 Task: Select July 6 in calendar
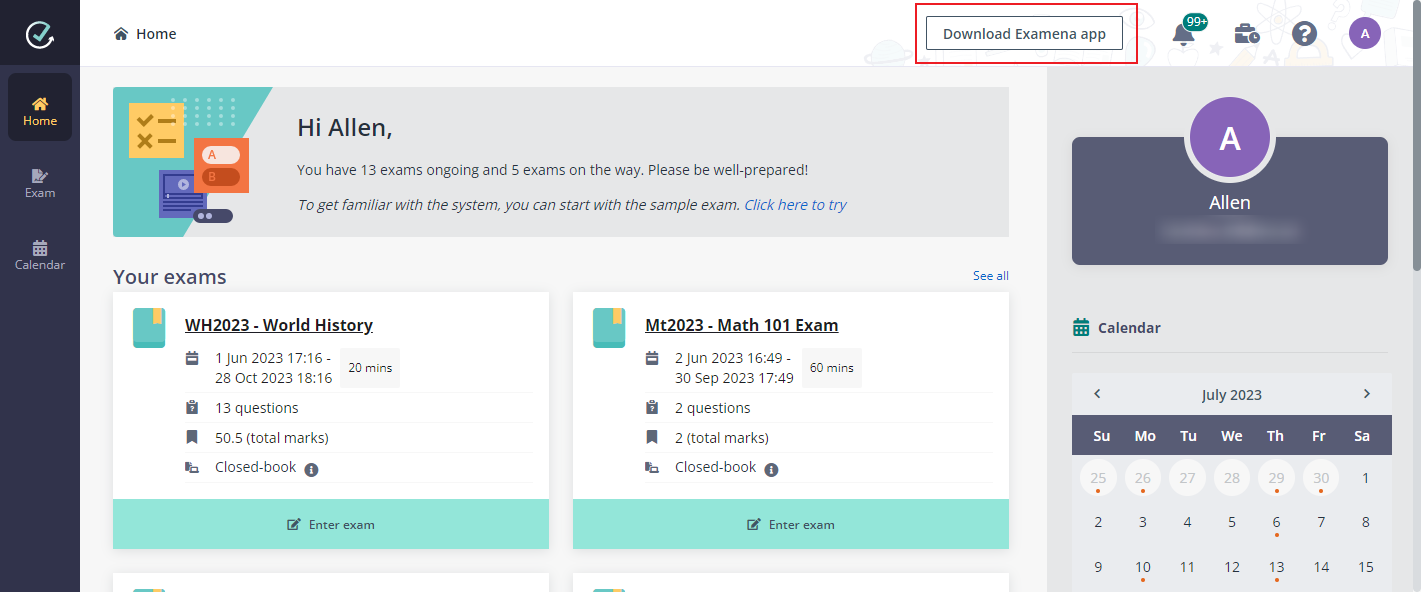1277,522
